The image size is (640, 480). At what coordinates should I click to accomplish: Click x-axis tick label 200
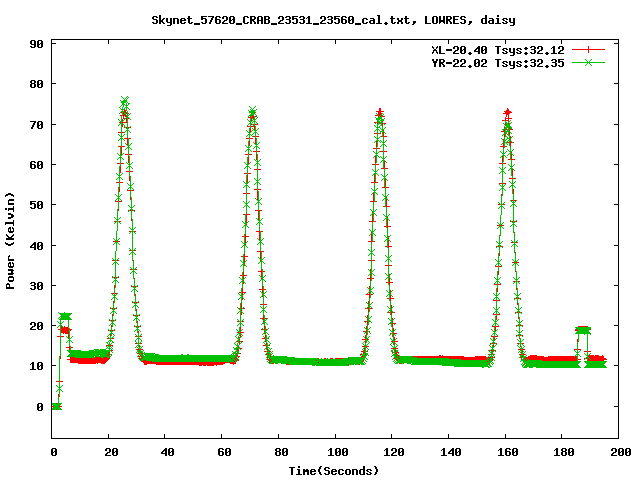coord(620,452)
